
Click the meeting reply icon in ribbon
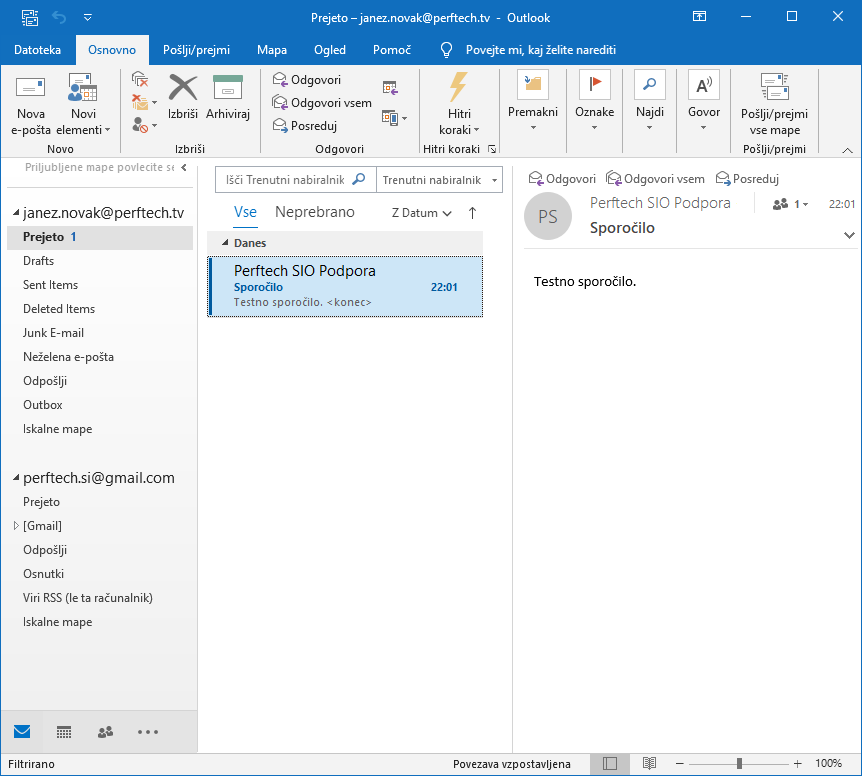tap(390, 87)
